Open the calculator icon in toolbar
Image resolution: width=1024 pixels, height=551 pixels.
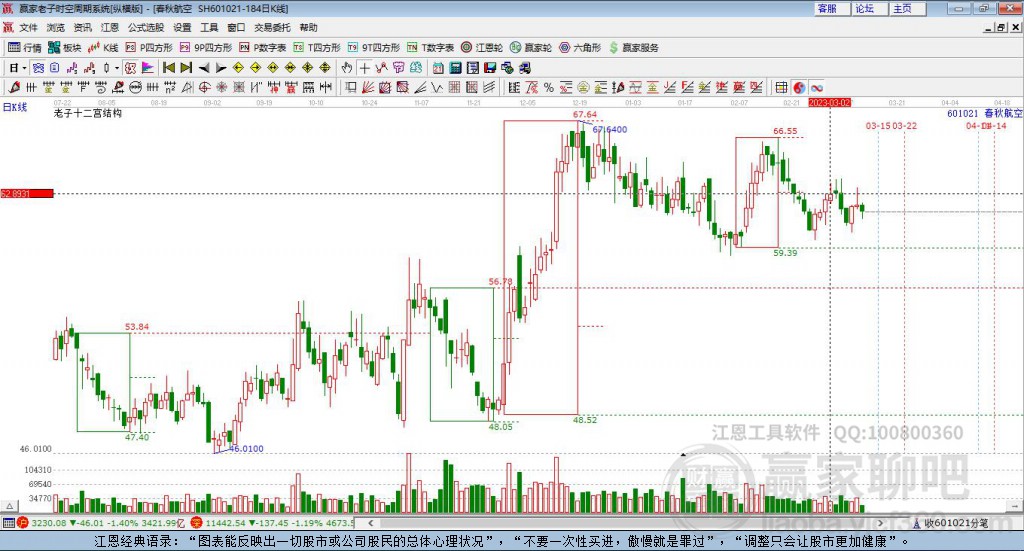[x=455, y=68]
